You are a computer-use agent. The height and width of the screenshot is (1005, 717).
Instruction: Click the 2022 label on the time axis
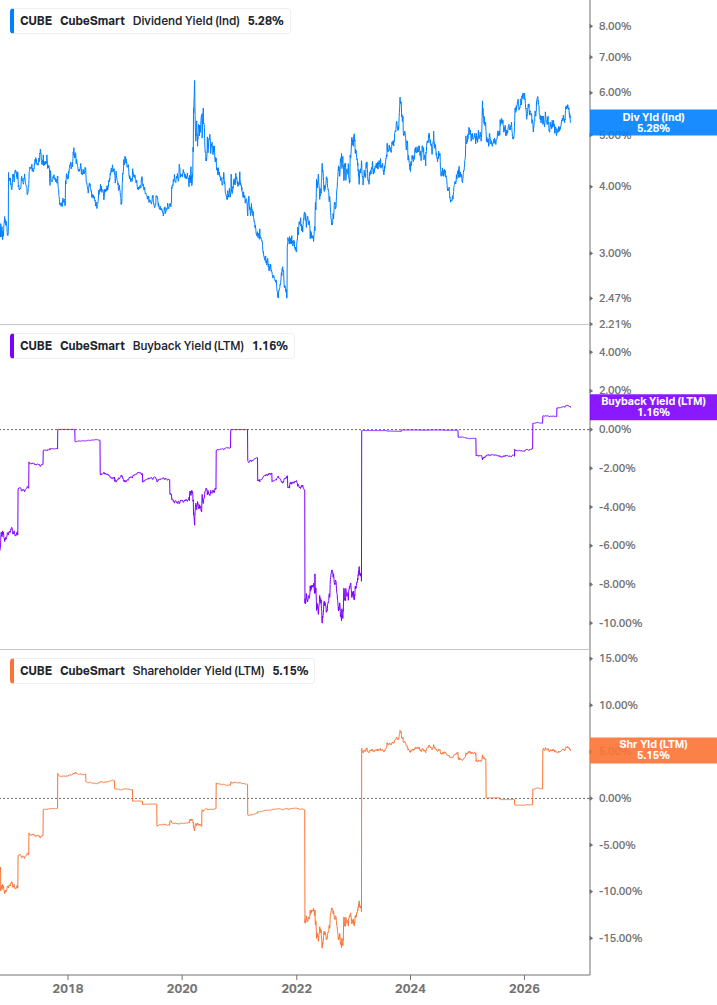(x=297, y=988)
